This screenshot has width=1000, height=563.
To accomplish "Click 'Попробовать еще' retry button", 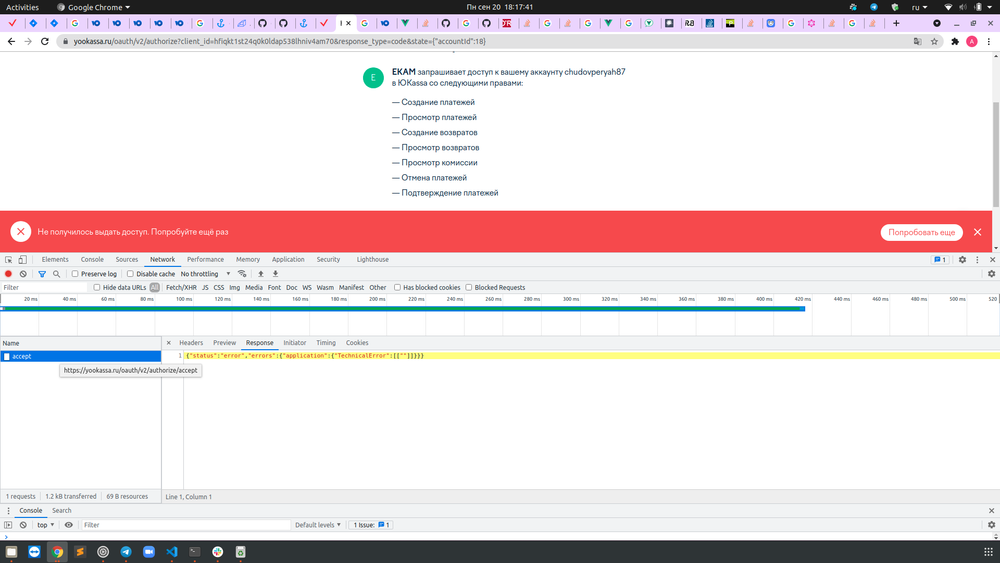I will (922, 232).
